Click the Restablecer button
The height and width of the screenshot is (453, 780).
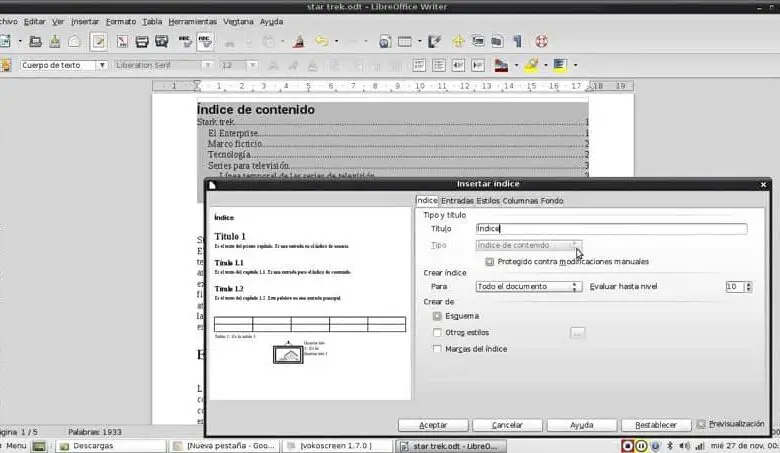(x=656, y=425)
